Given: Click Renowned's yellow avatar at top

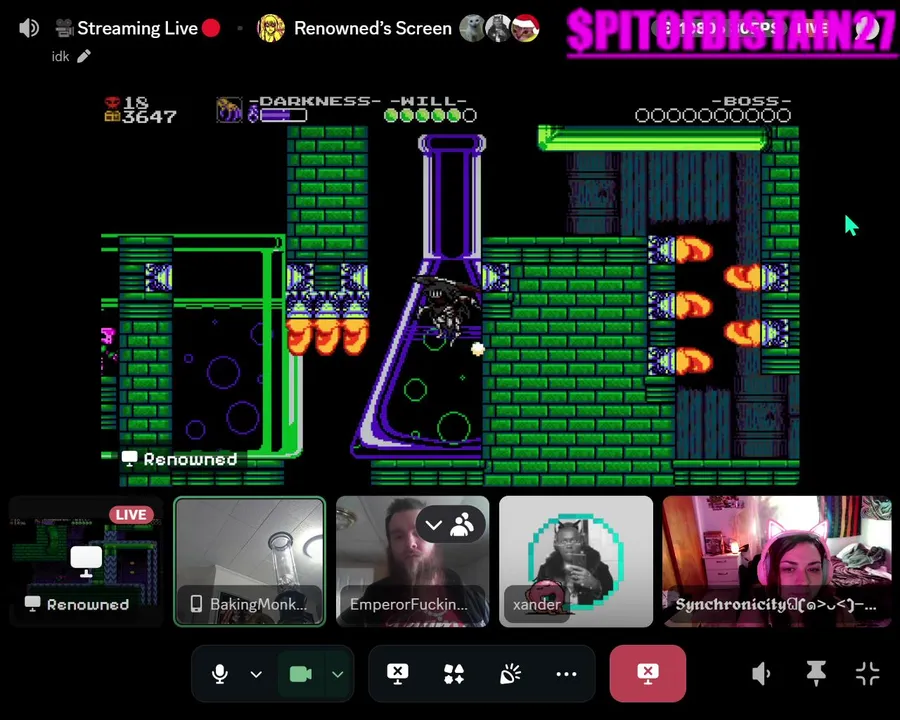Looking at the screenshot, I should [271, 28].
